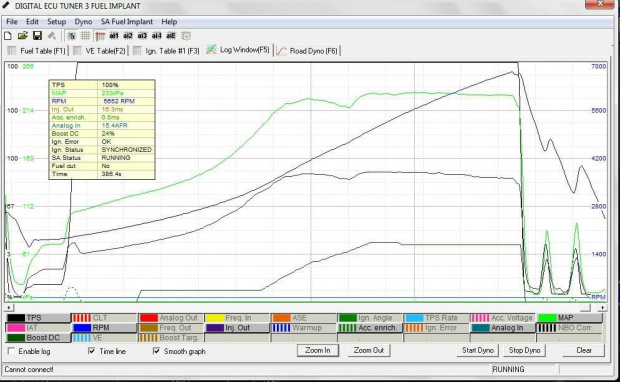
Task: Click the Start Dyno button
Action: click(x=478, y=350)
